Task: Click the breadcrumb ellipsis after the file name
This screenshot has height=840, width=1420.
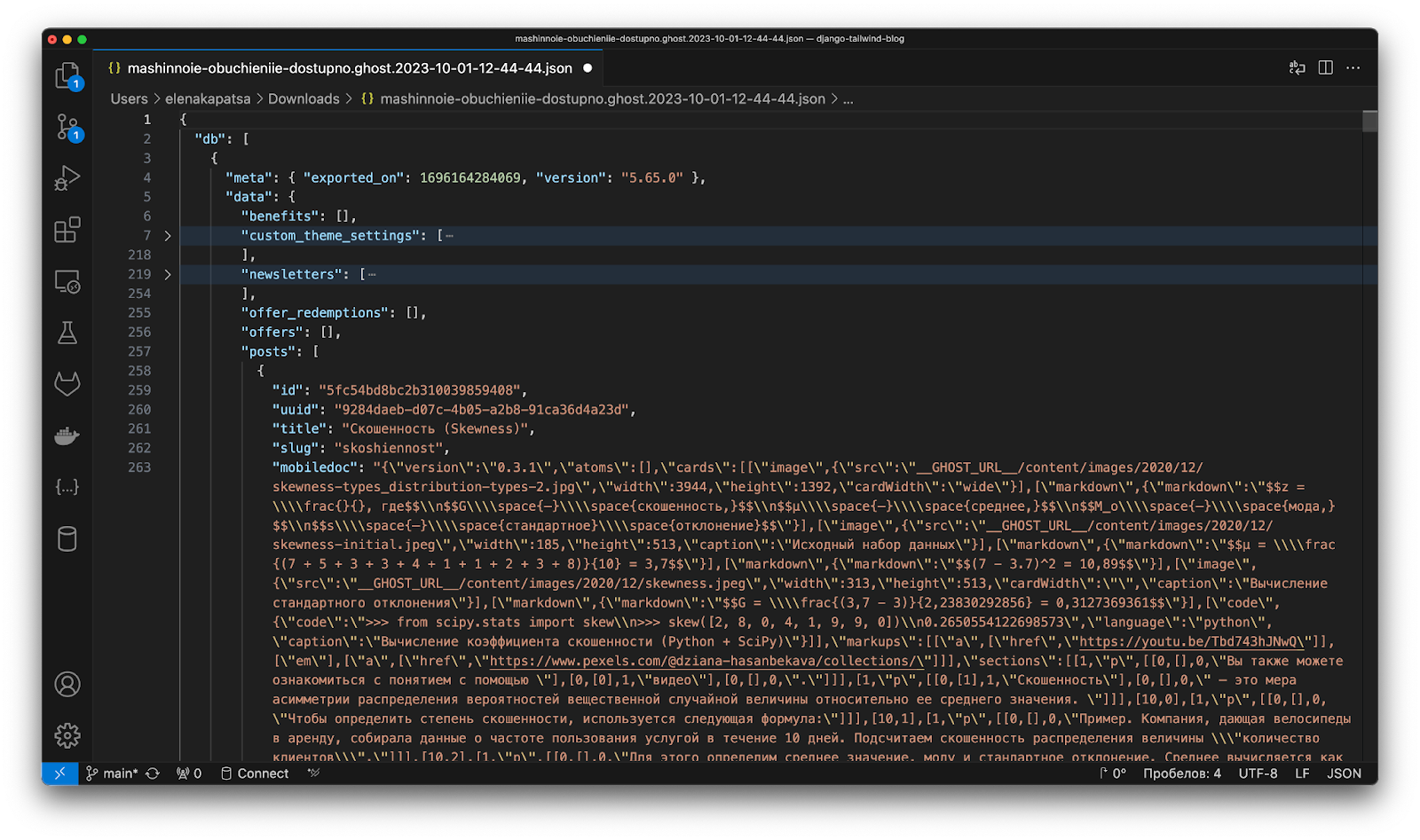Action: (848, 98)
